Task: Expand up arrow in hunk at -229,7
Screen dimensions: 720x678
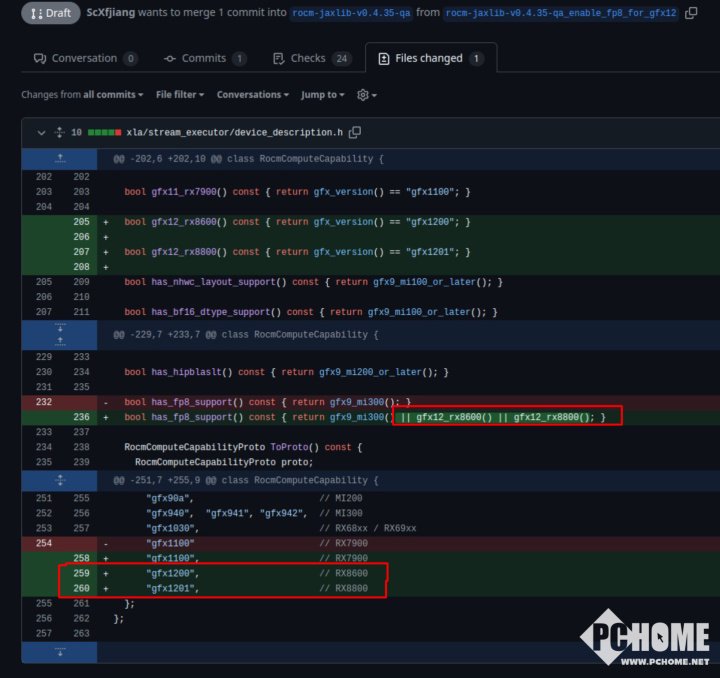Action: click(x=60, y=341)
